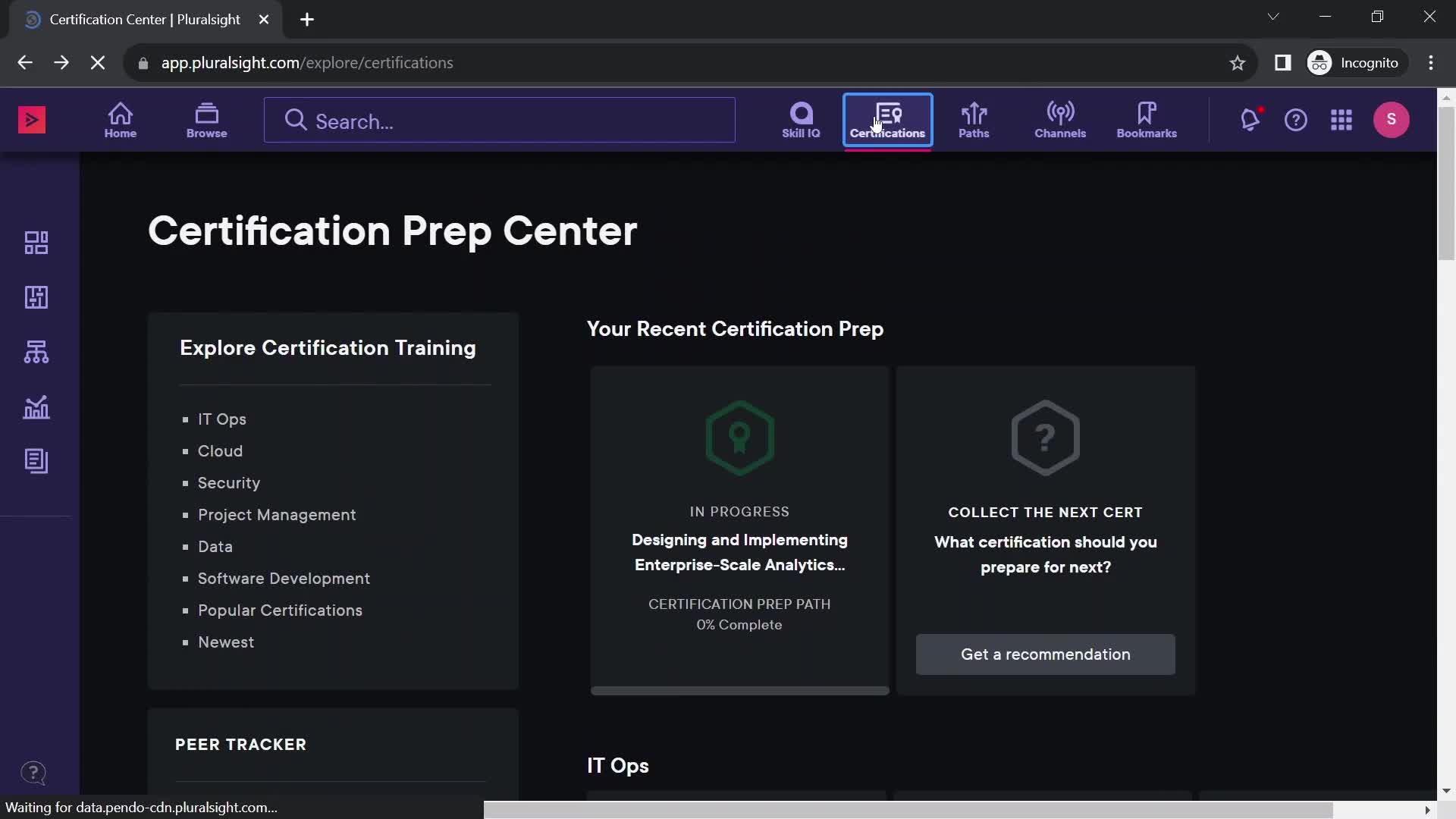Image resolution: width=1456 pixels, height=819 pixels.
Task: Click the help bubble at sidebar bottom
Action: 33,773
